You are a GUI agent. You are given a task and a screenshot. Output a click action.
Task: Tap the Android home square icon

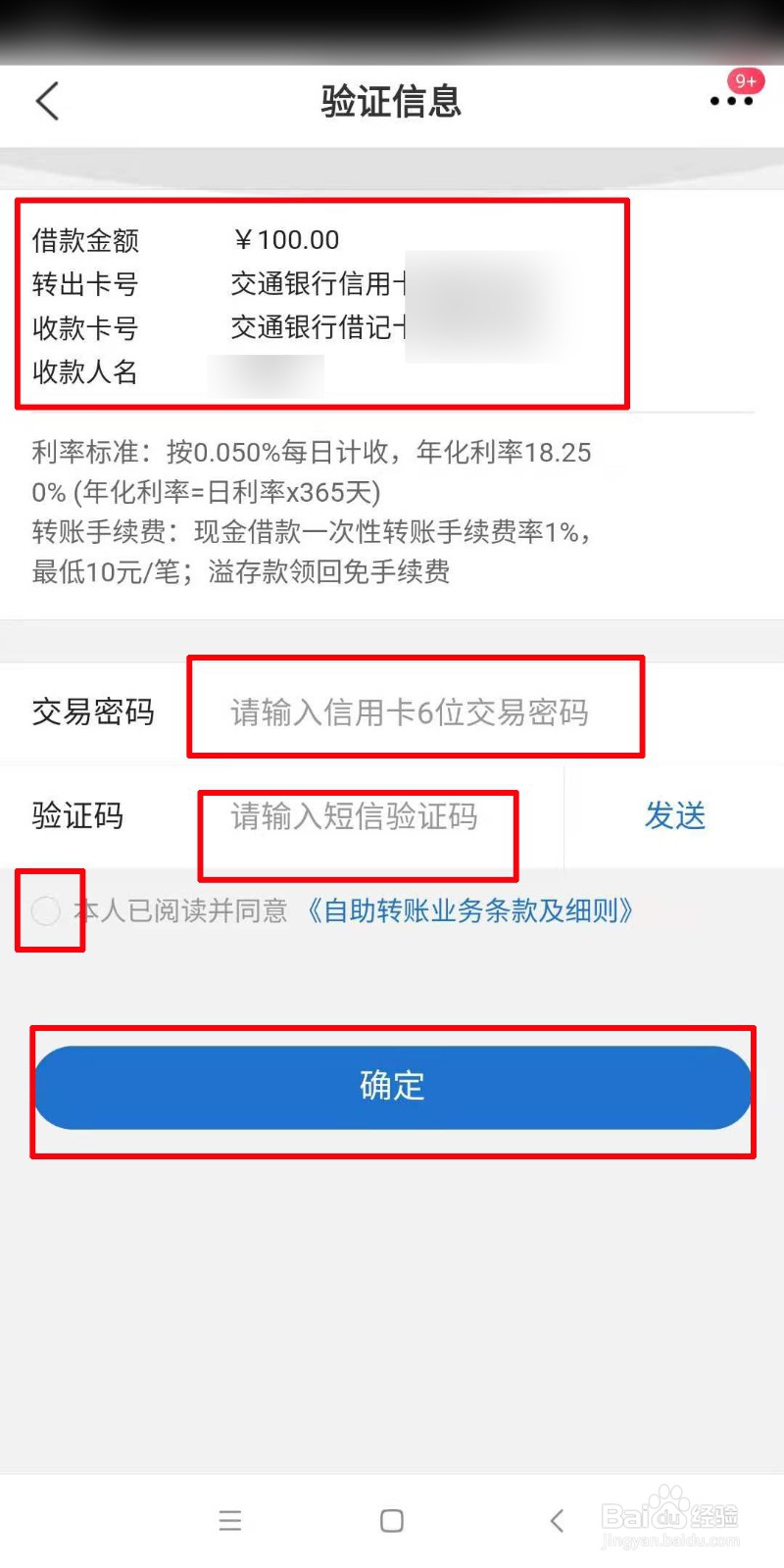click(x=392, y=1520)
